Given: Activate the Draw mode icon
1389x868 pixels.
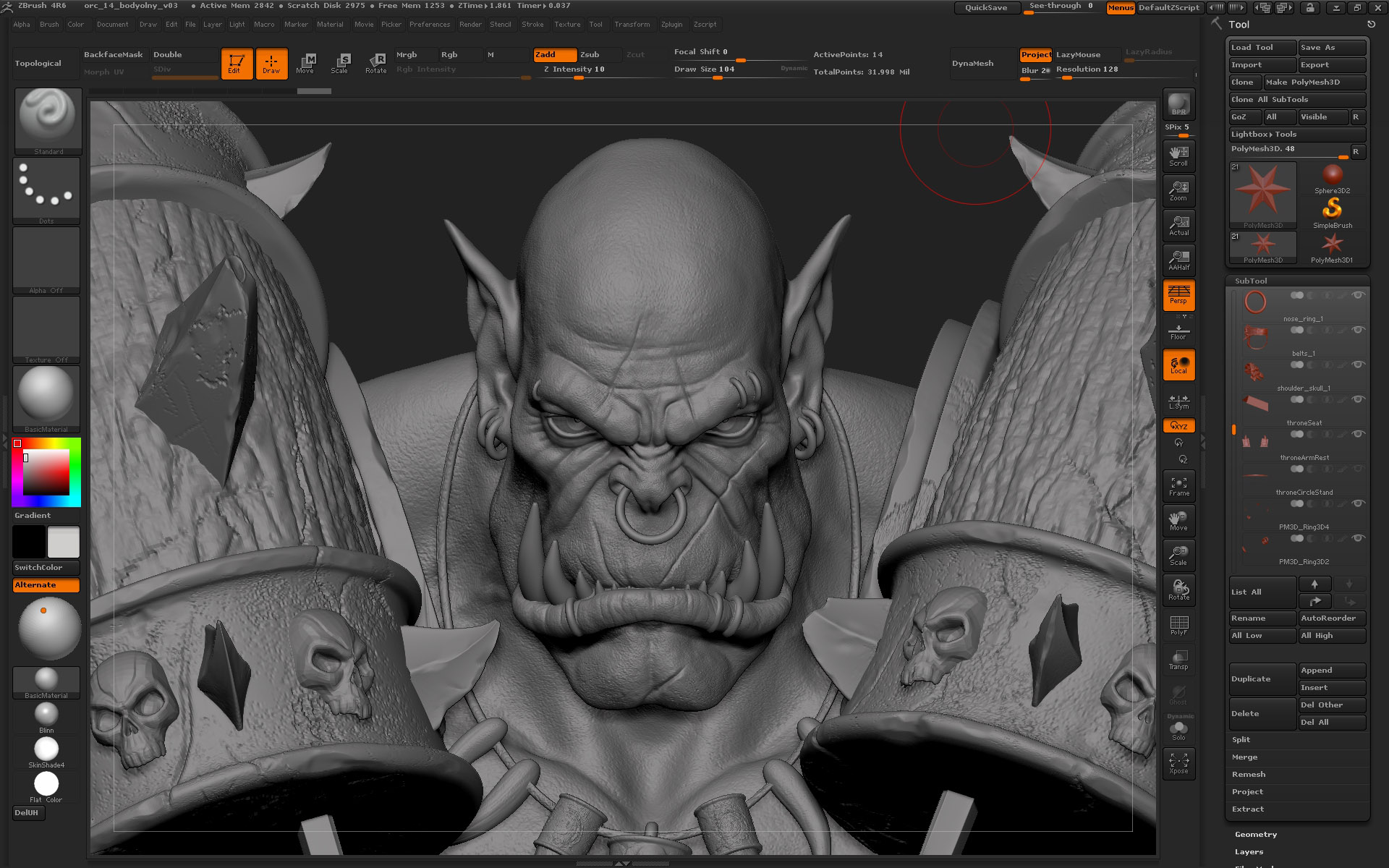Looking at the screenshot, I should click(271, 63).
